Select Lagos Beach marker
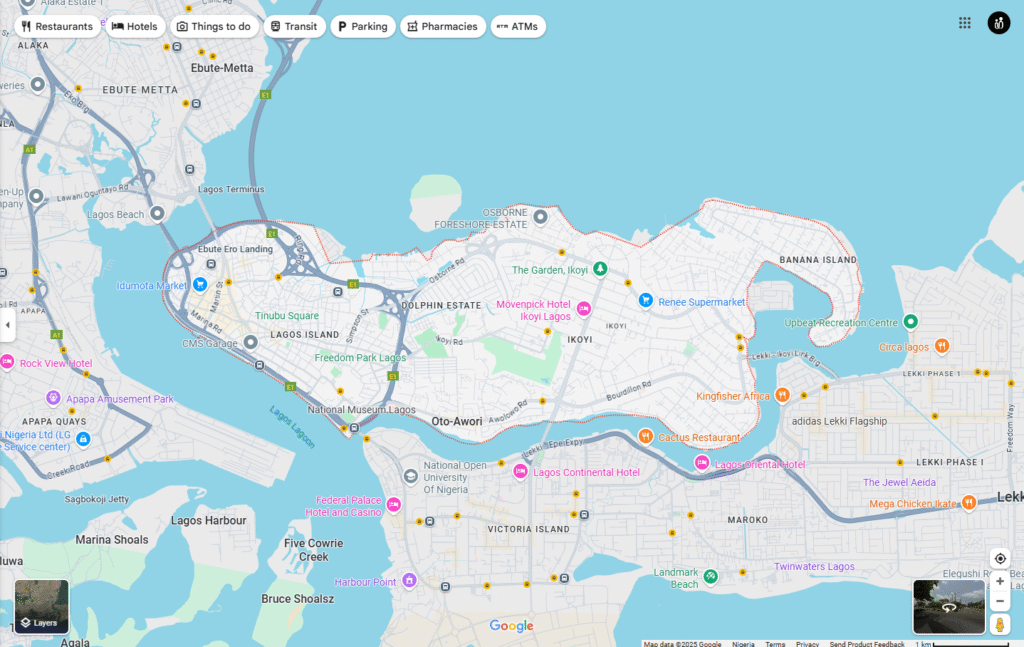The width and height of the screenshot is (1024, 647). click(x=157, y=213)
